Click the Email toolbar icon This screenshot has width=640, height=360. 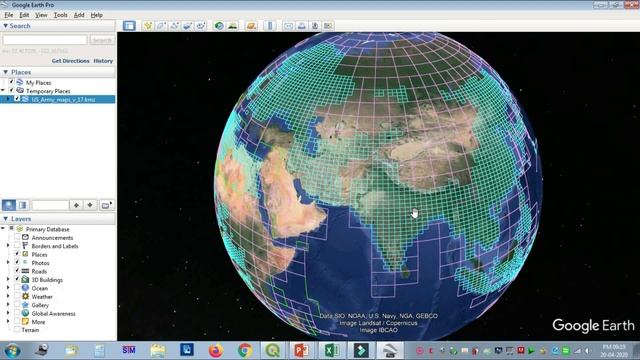click(289, 26)
